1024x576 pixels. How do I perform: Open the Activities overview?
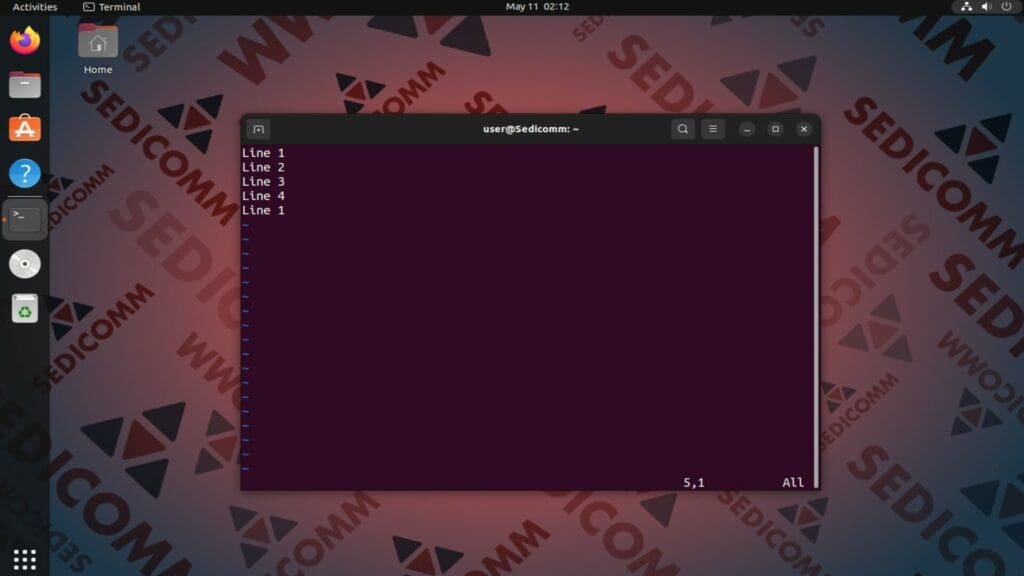pos(35,7)
